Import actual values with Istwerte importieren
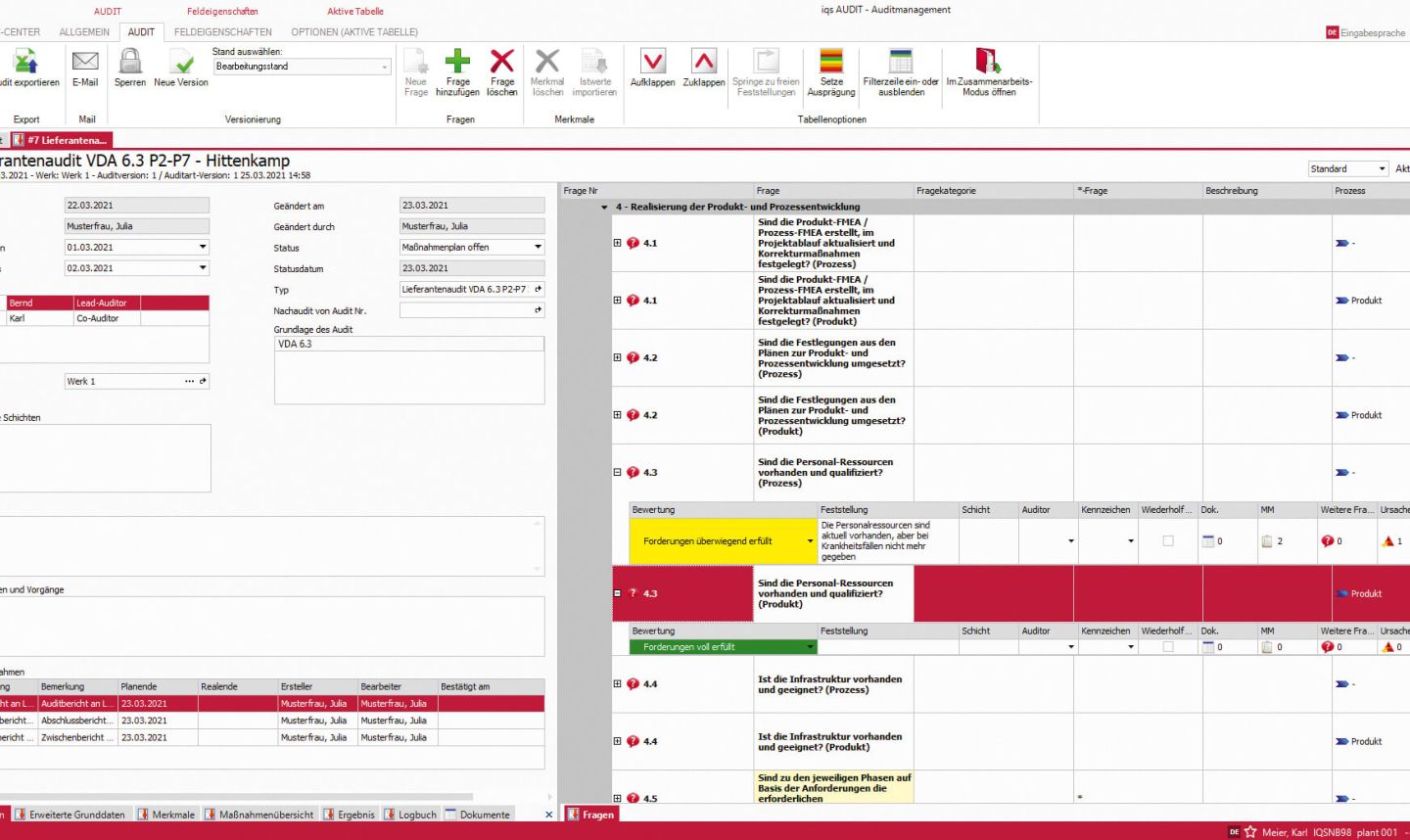 coord(596,69)
